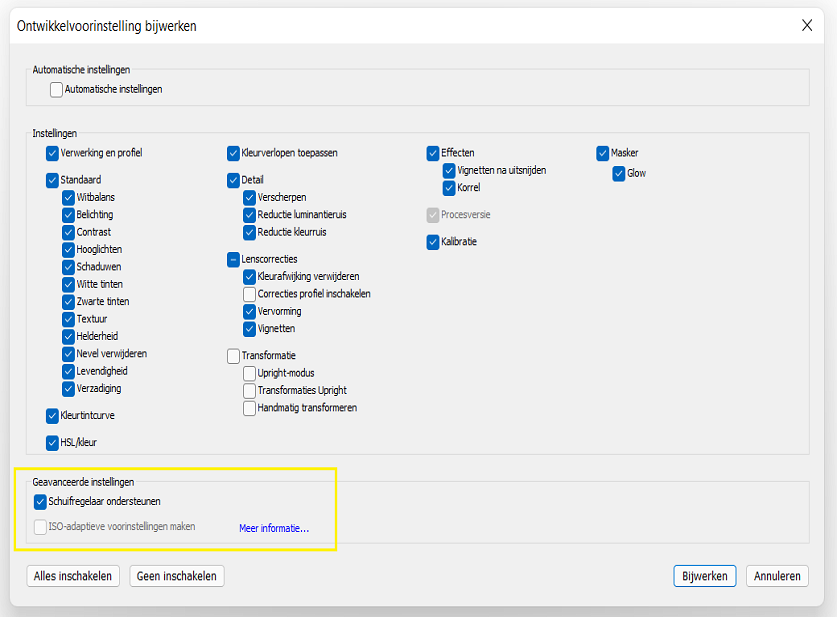Uncheck the HSL/kleur checkbox

click(52, 442)
